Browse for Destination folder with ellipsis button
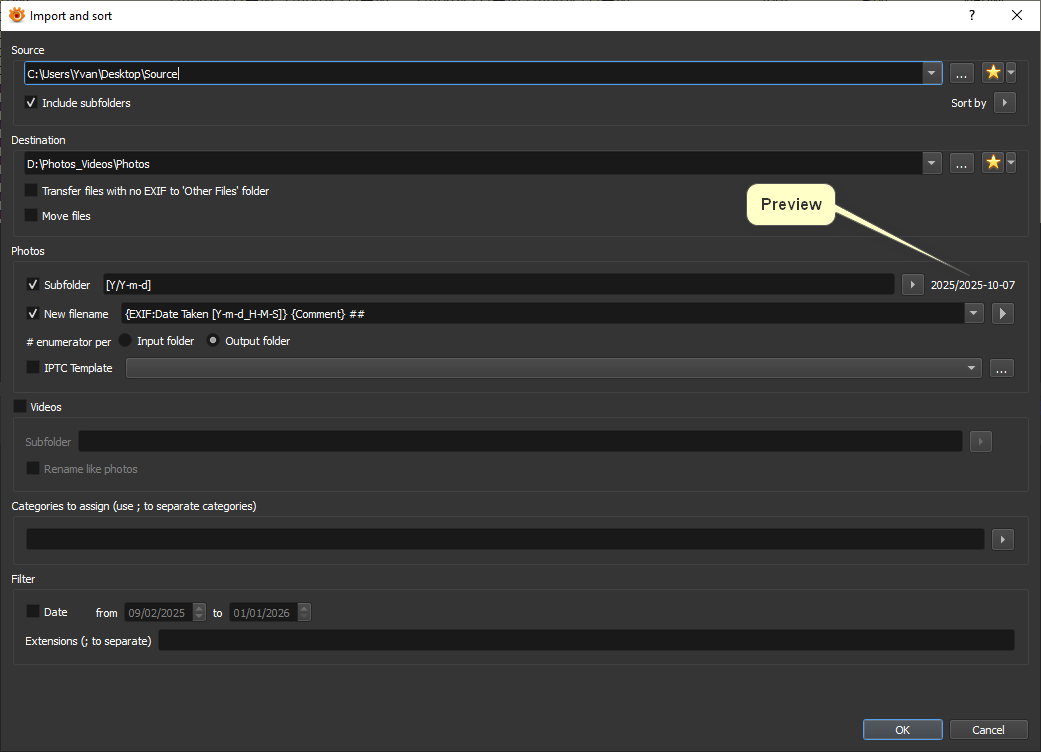This screenshot has width=1041, height=752. (961, 163)
